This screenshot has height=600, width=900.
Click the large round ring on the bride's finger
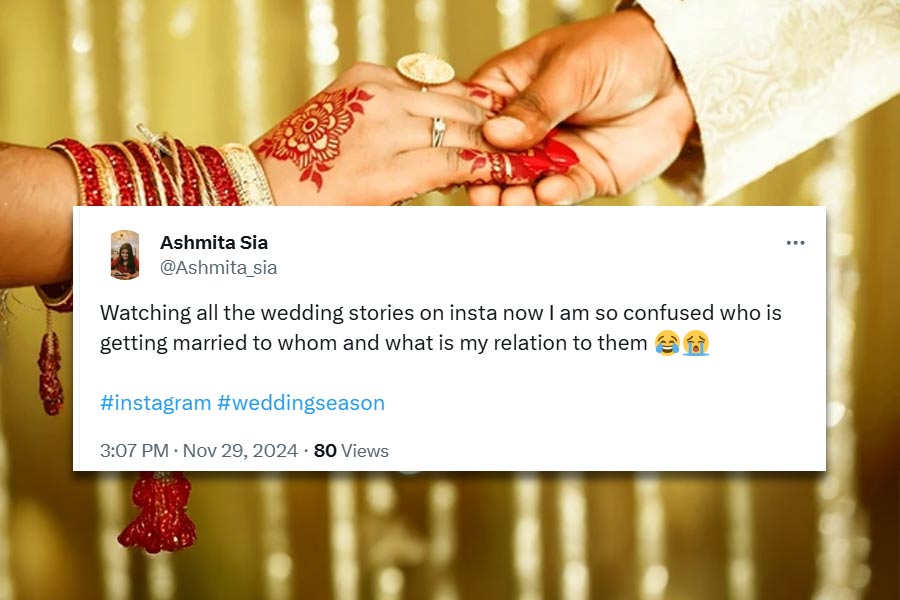click(425, 69)
